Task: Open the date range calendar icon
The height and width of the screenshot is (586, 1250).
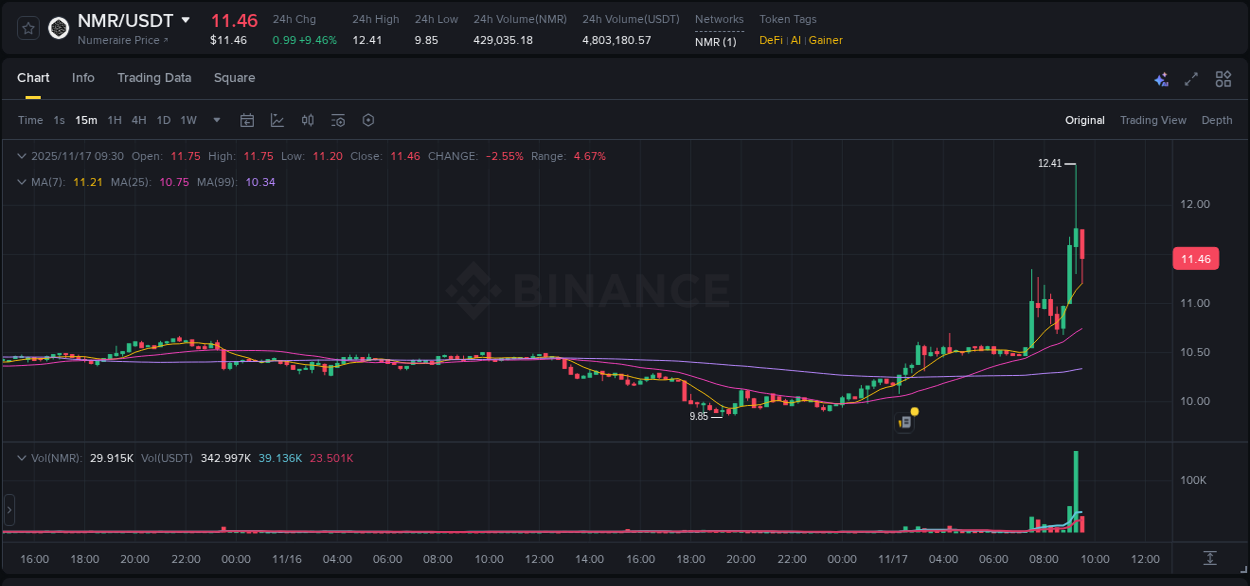Action: point(247,120)
